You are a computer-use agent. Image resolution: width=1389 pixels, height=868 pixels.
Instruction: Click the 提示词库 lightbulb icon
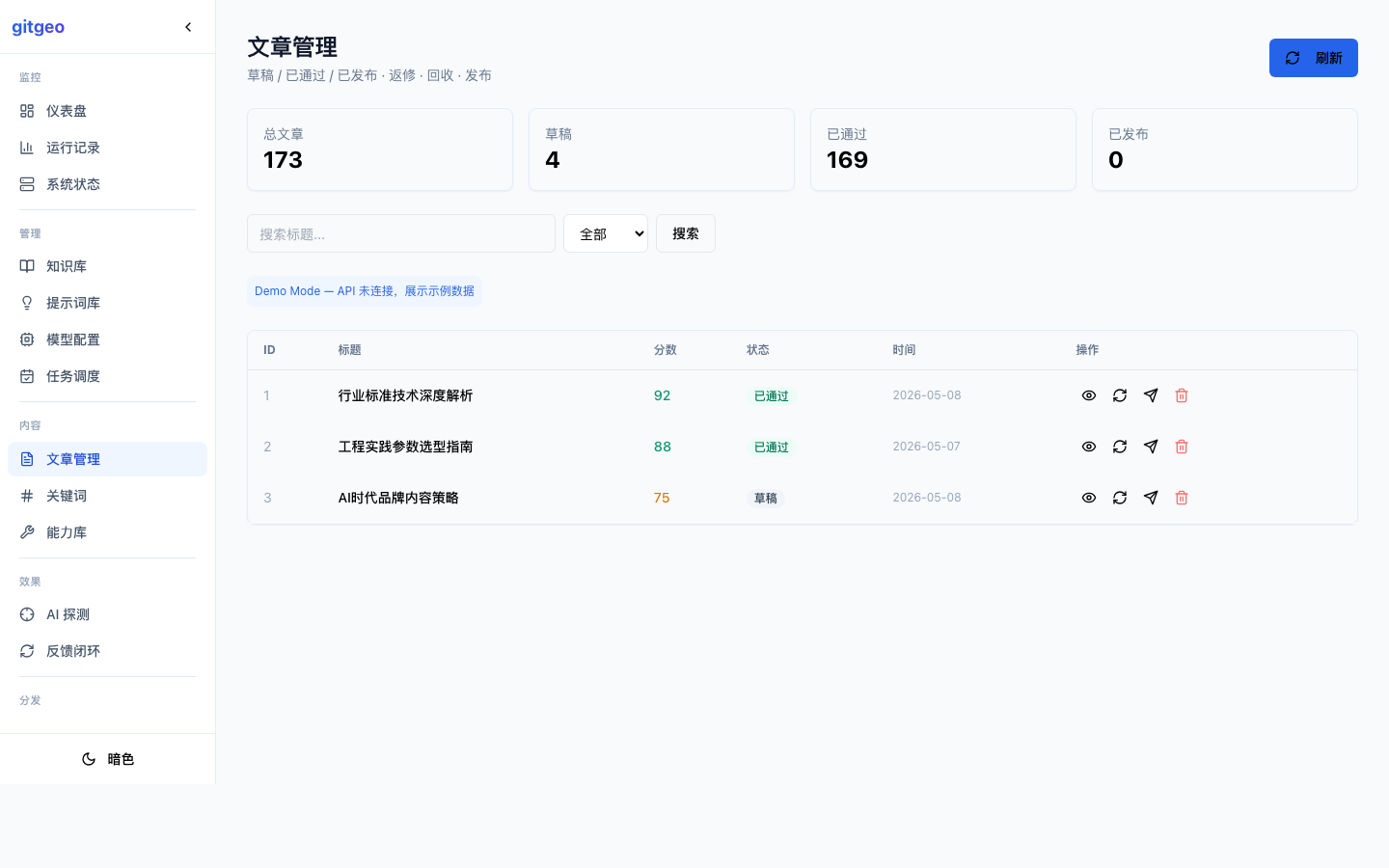(x=27, y=303)
